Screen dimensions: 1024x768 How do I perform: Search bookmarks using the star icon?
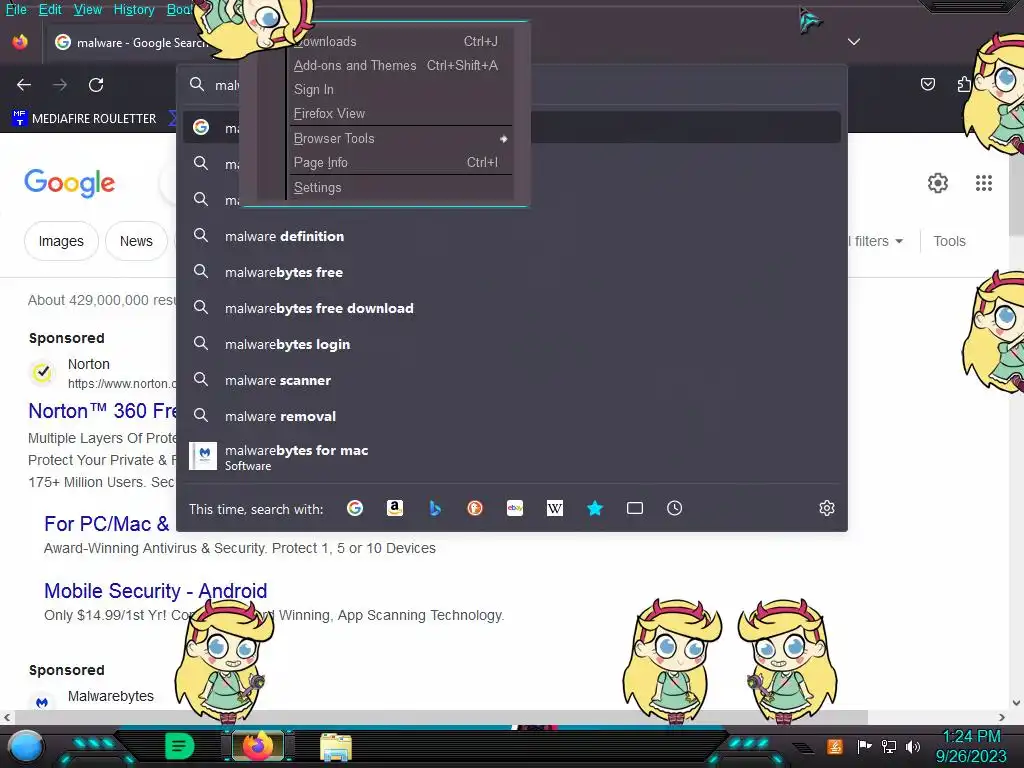tap(595, 508)
